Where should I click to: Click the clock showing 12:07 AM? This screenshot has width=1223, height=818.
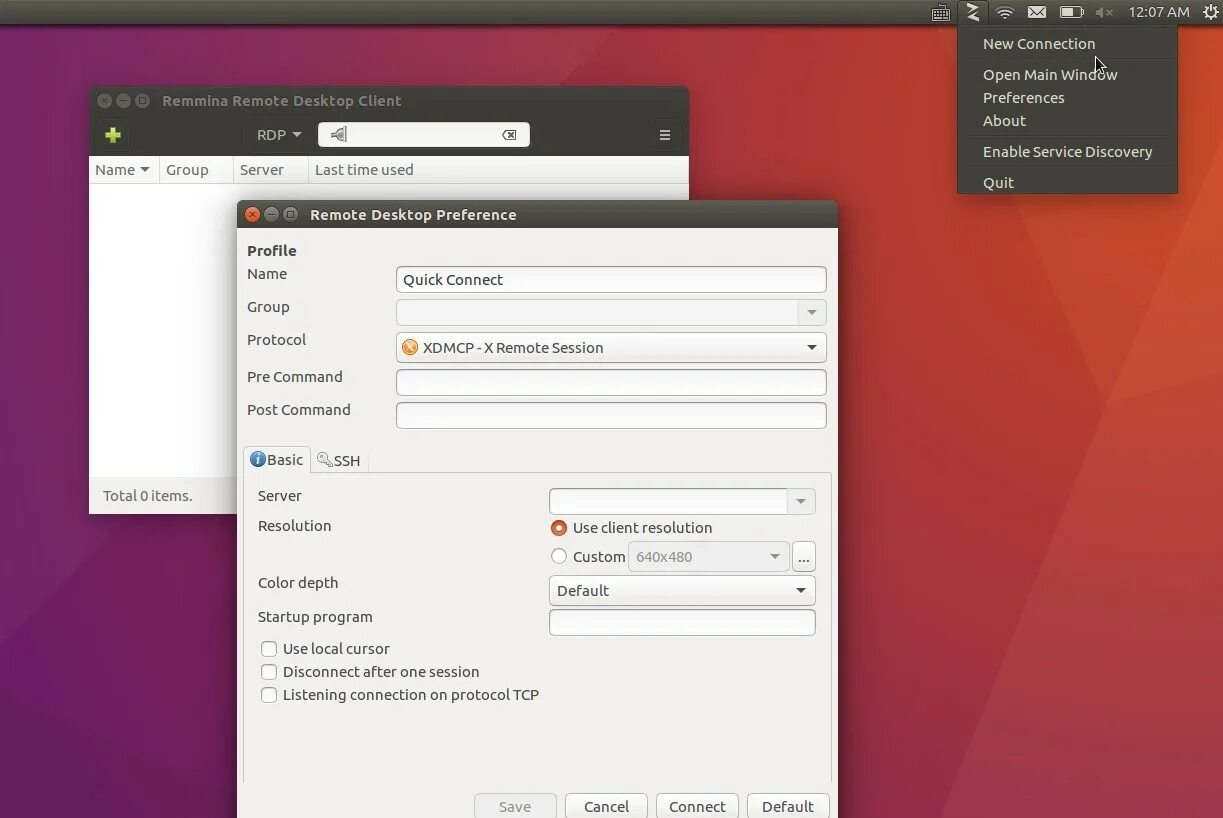coord(1158,12)
